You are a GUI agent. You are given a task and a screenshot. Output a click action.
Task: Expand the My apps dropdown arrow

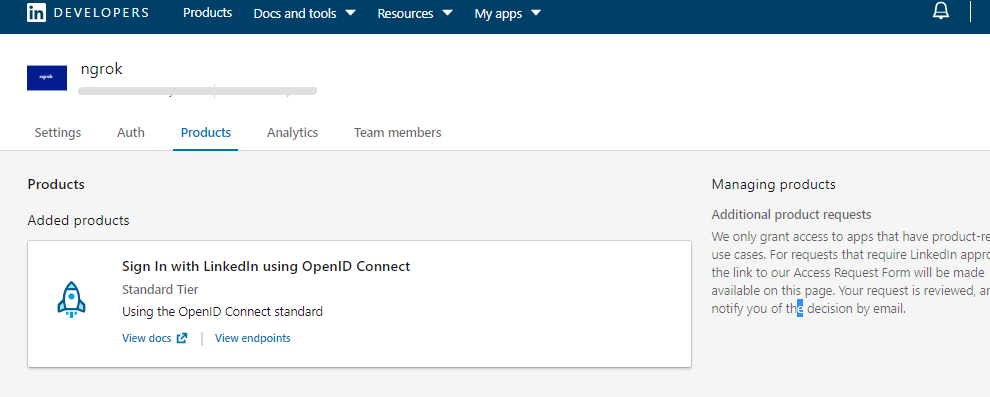[x=536, y=13]
